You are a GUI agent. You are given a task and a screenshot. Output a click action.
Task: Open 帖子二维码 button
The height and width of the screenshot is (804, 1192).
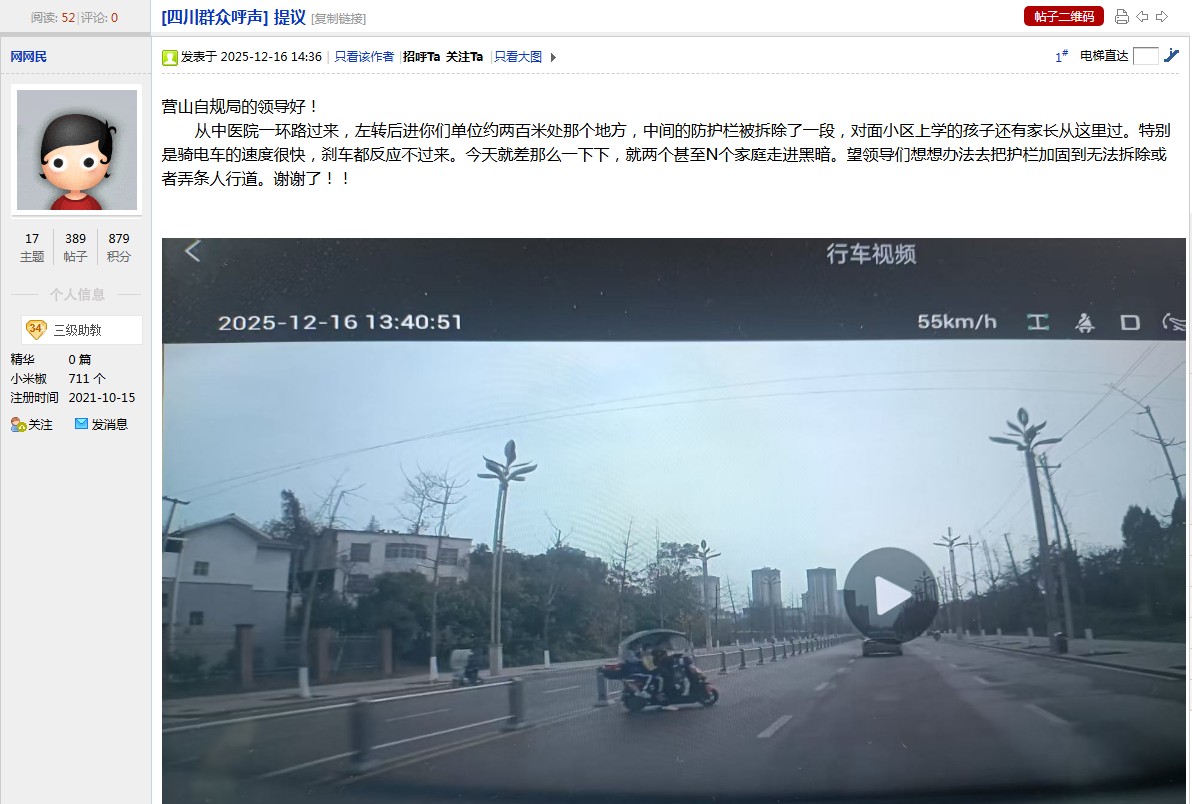tap(1064, 17)
